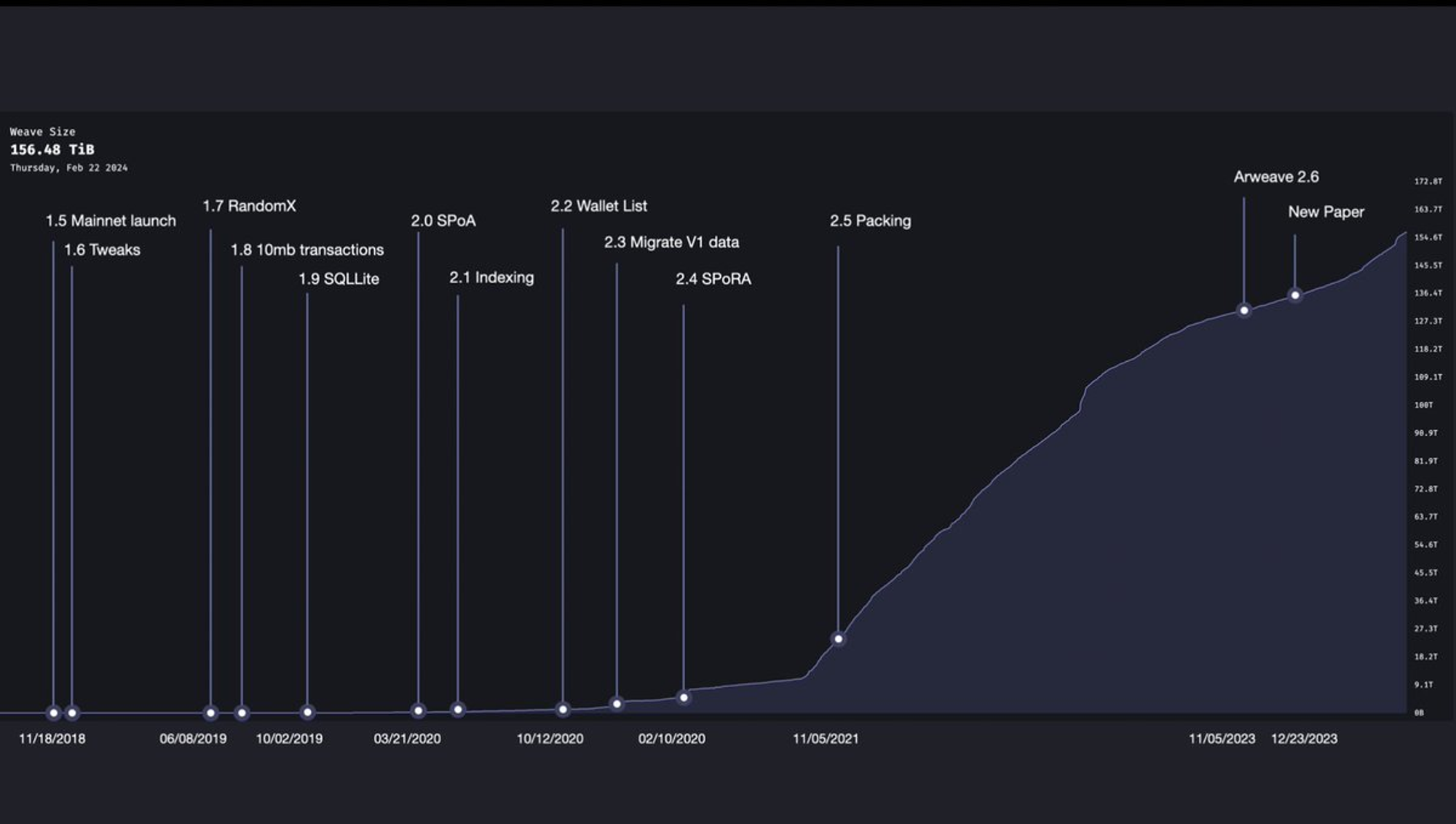
Task: Select the 2.5 Packing marker dot
Action: pos(838,639)
